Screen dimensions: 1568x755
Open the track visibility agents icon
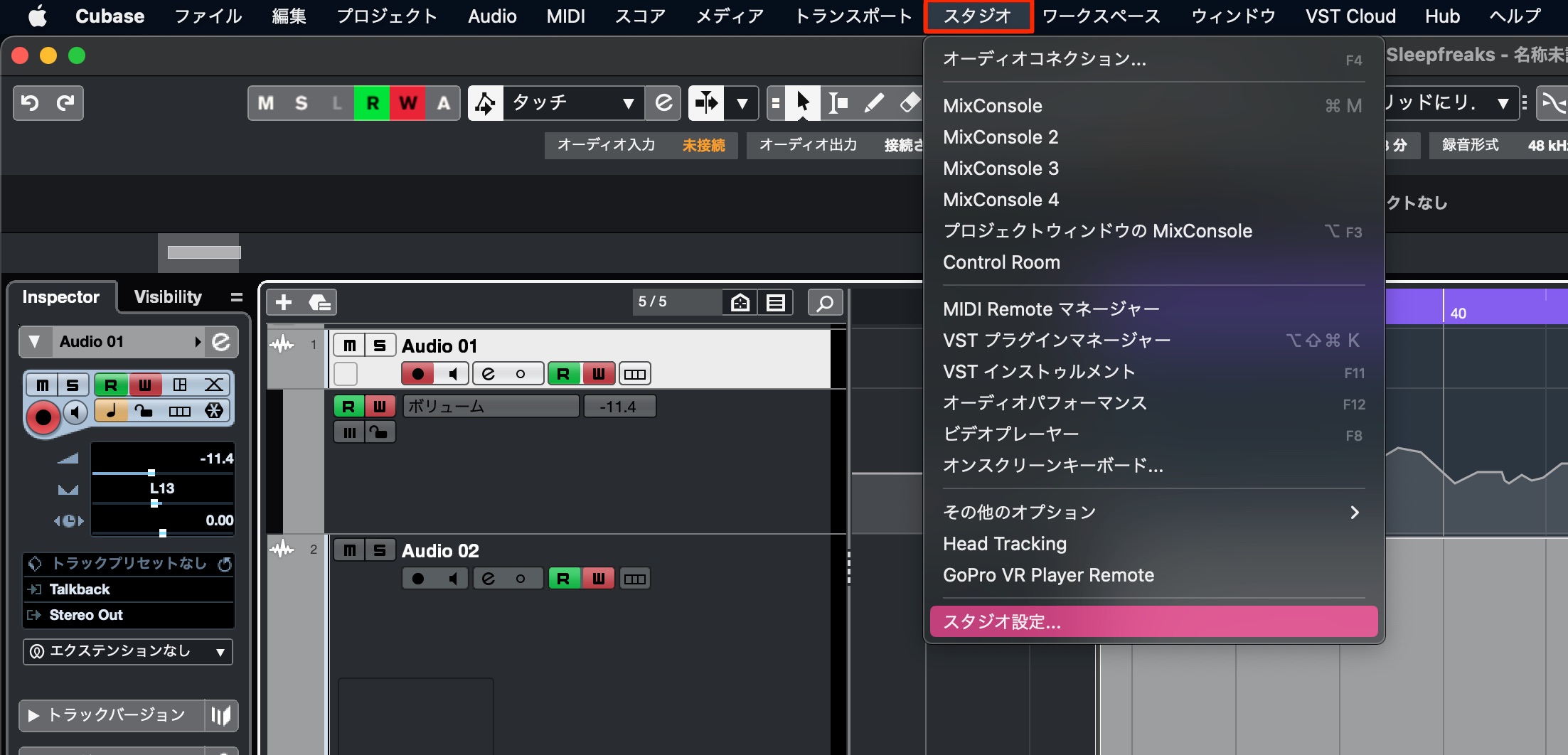[740, 303]
